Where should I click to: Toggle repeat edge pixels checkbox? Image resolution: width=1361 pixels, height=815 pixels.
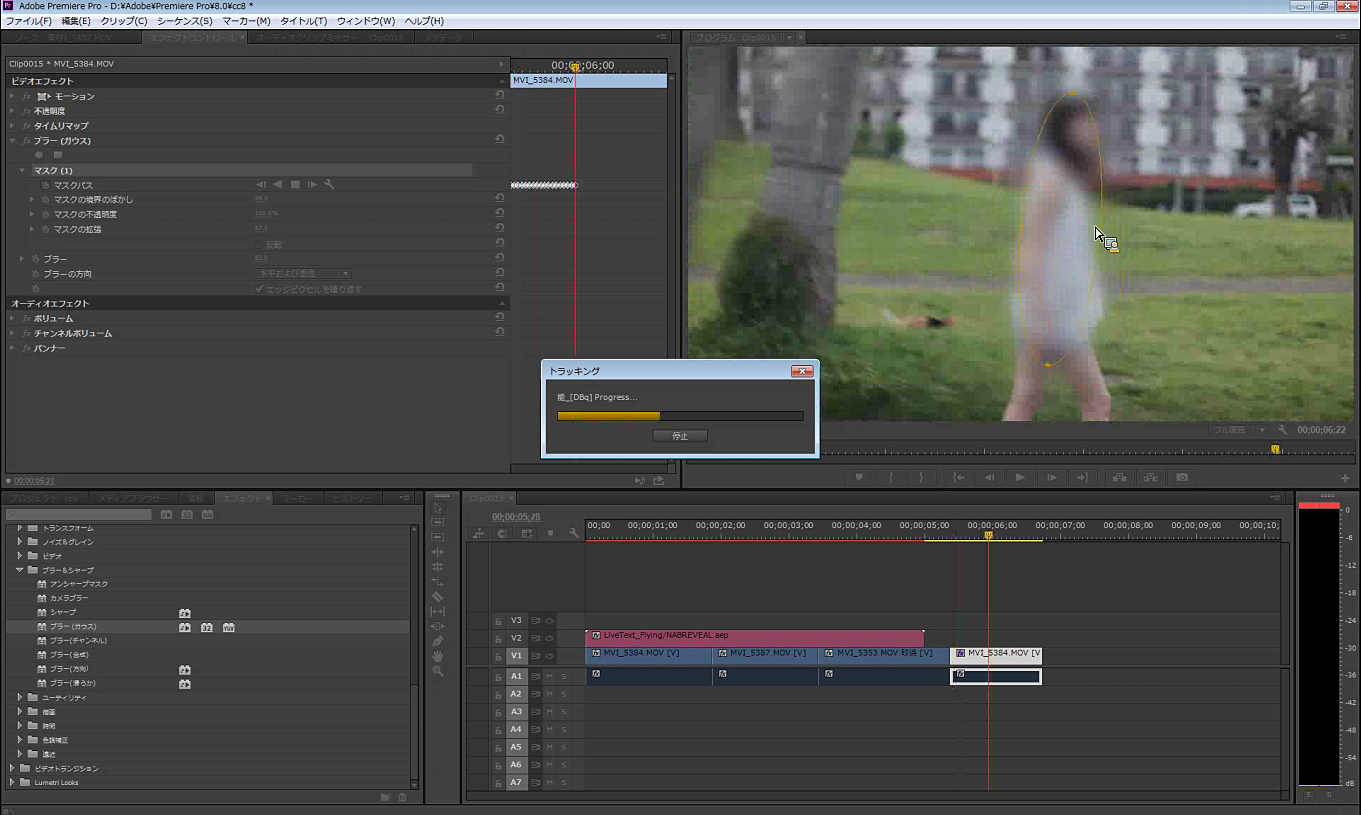[x=258, y=289]
